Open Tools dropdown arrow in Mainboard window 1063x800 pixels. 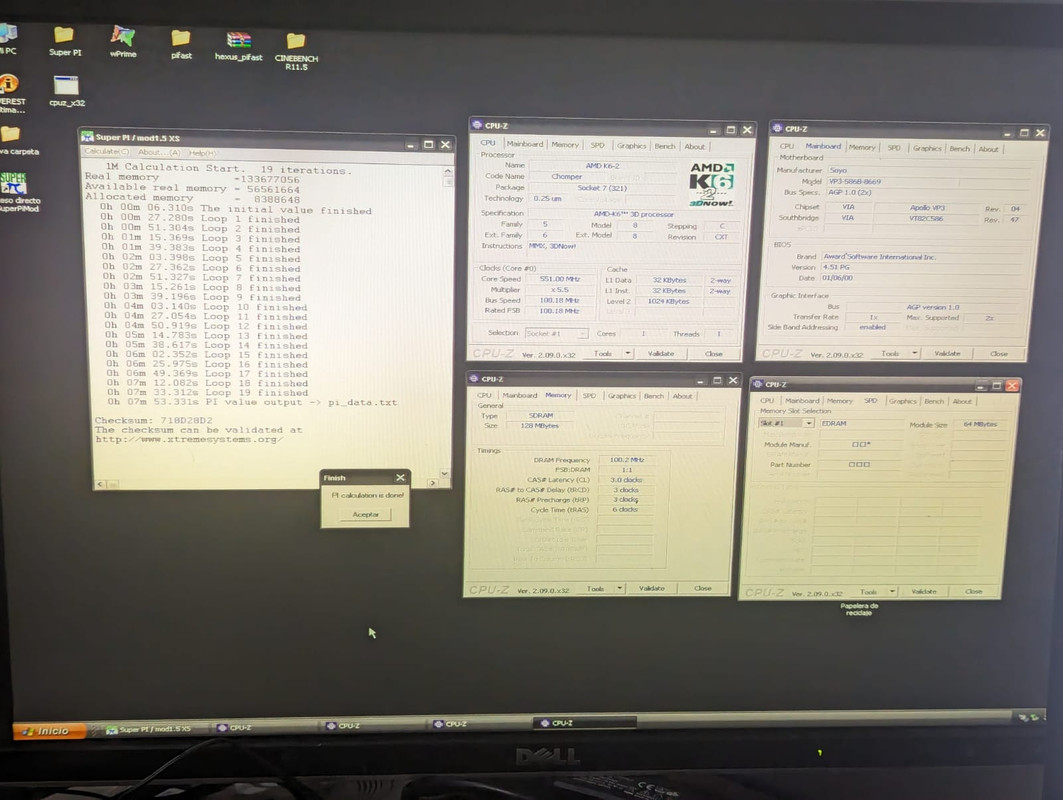pos(915,353)
